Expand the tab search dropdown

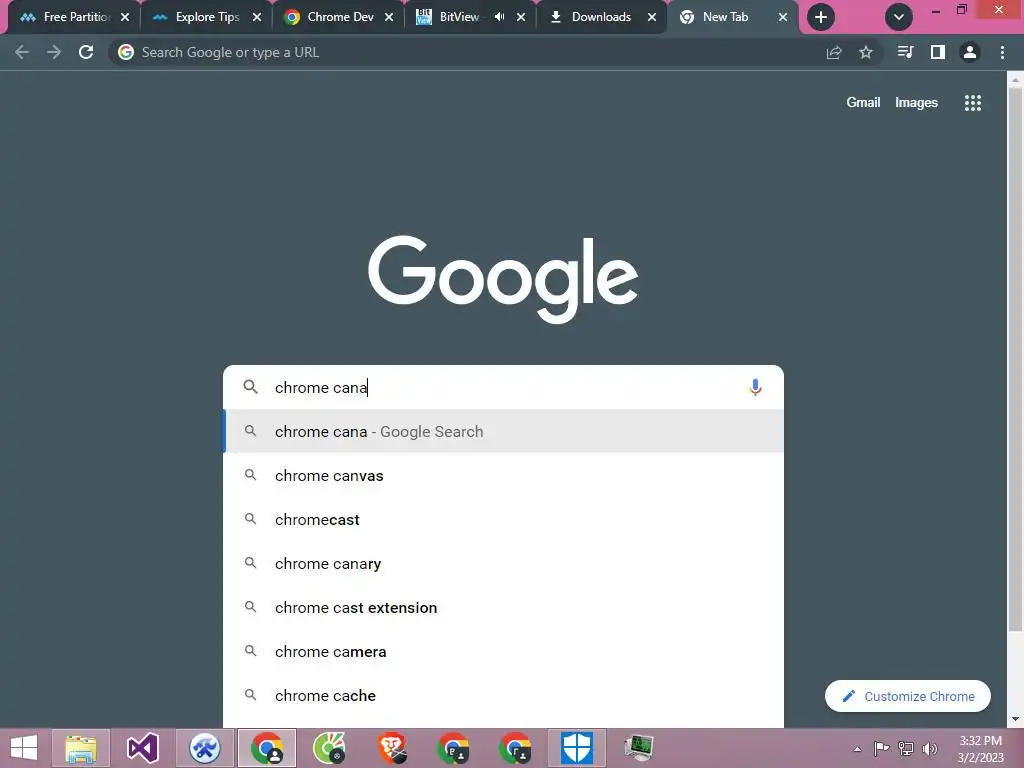coord(899,17)
